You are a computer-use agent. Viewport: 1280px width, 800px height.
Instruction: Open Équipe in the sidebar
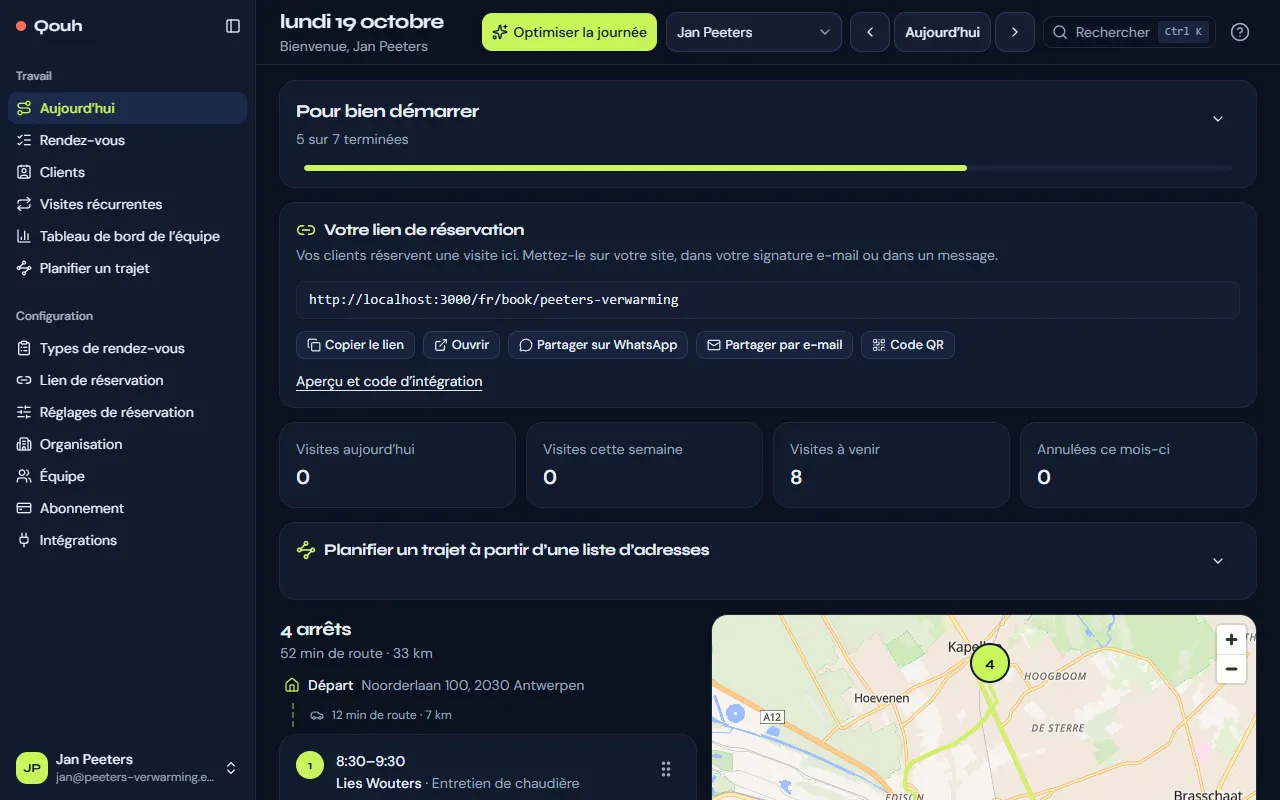point(127,476)
